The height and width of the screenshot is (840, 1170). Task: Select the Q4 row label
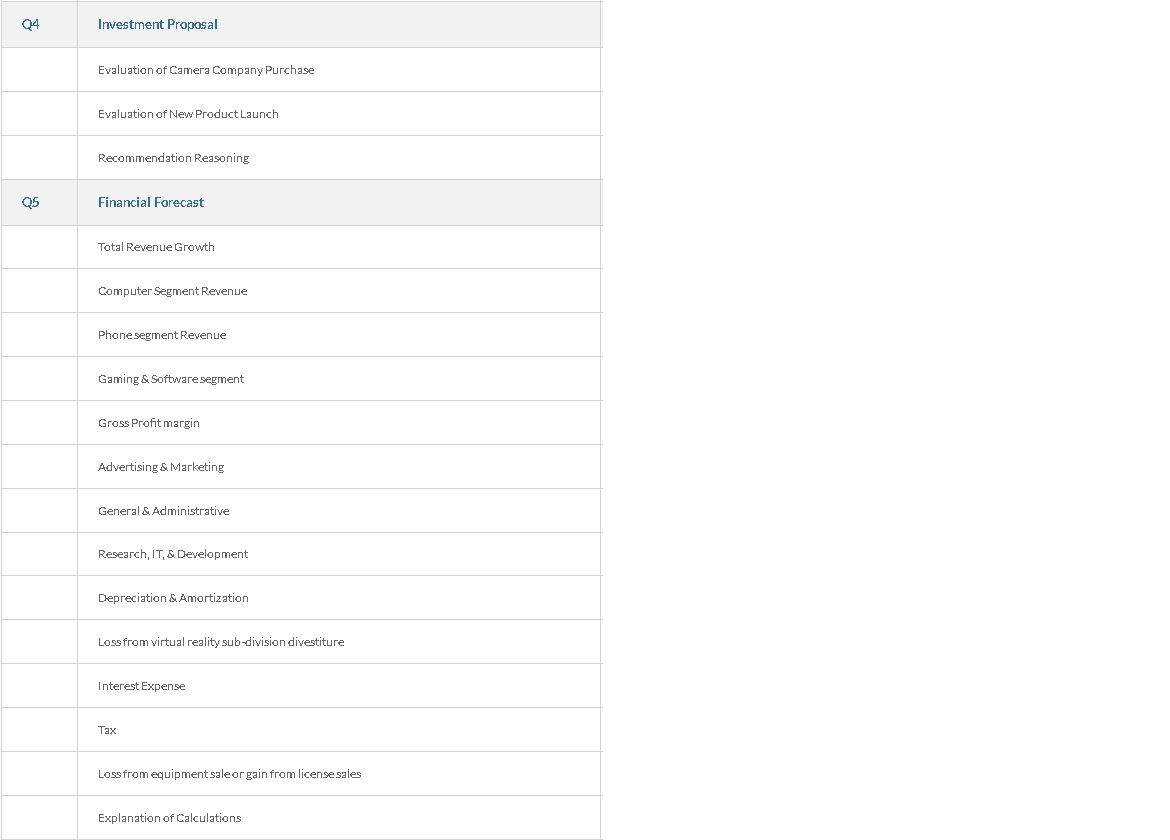pos(31,25)
